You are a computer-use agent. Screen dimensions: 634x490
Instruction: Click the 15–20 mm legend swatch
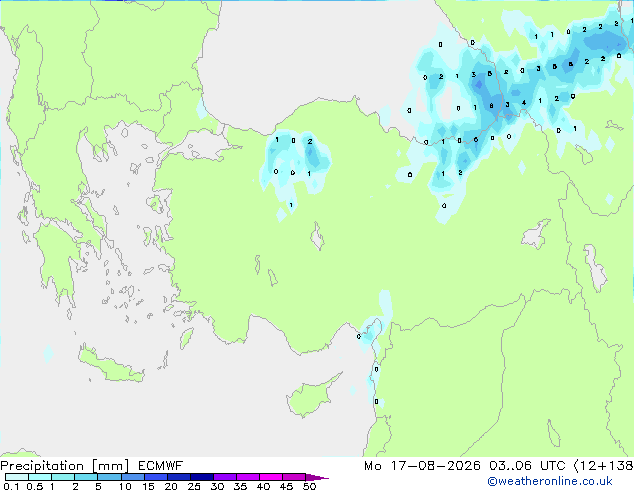click(155, 477)
